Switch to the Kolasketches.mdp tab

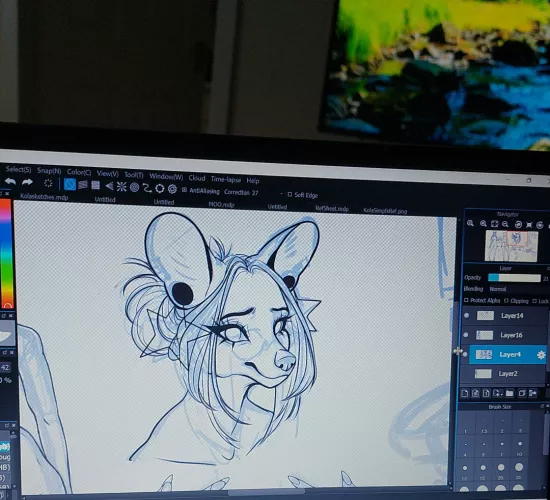pos(44,197)
